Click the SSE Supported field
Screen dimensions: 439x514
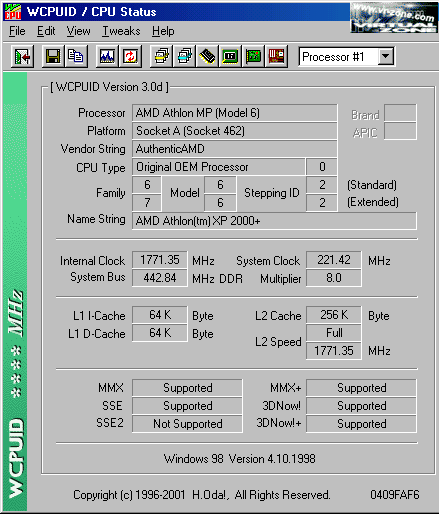187,406
